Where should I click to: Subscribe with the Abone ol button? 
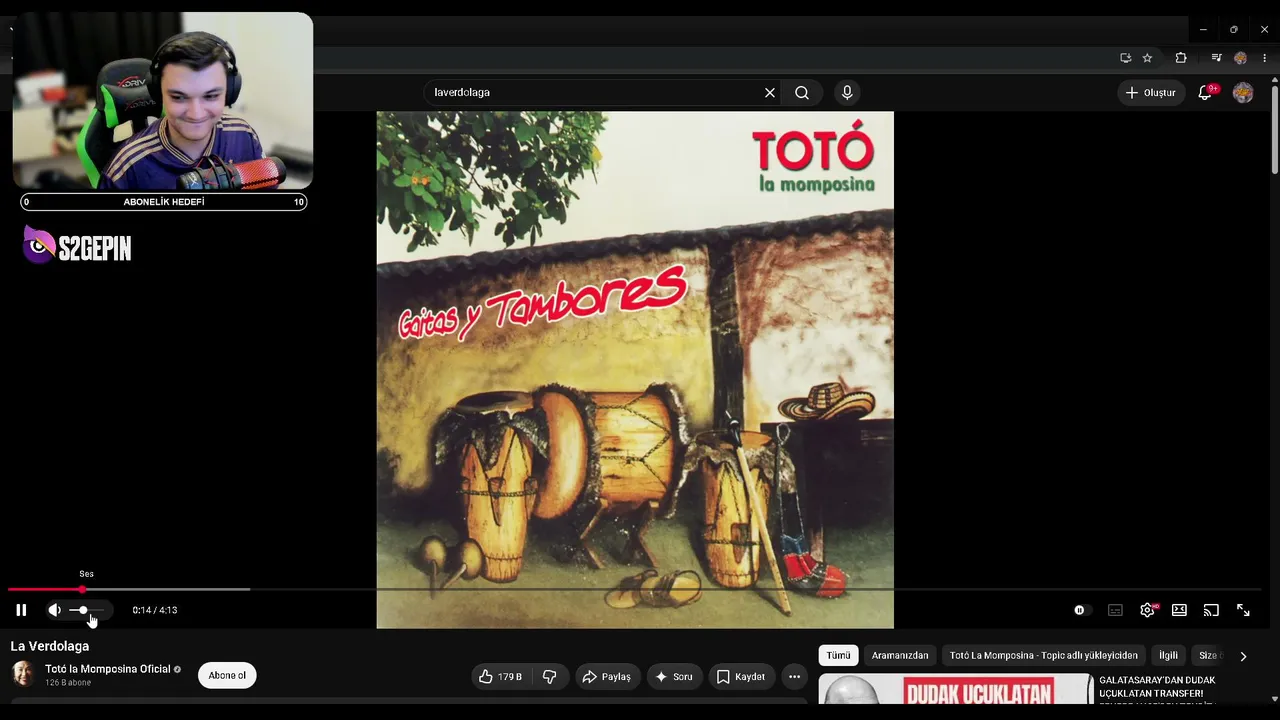pos(227,676)
